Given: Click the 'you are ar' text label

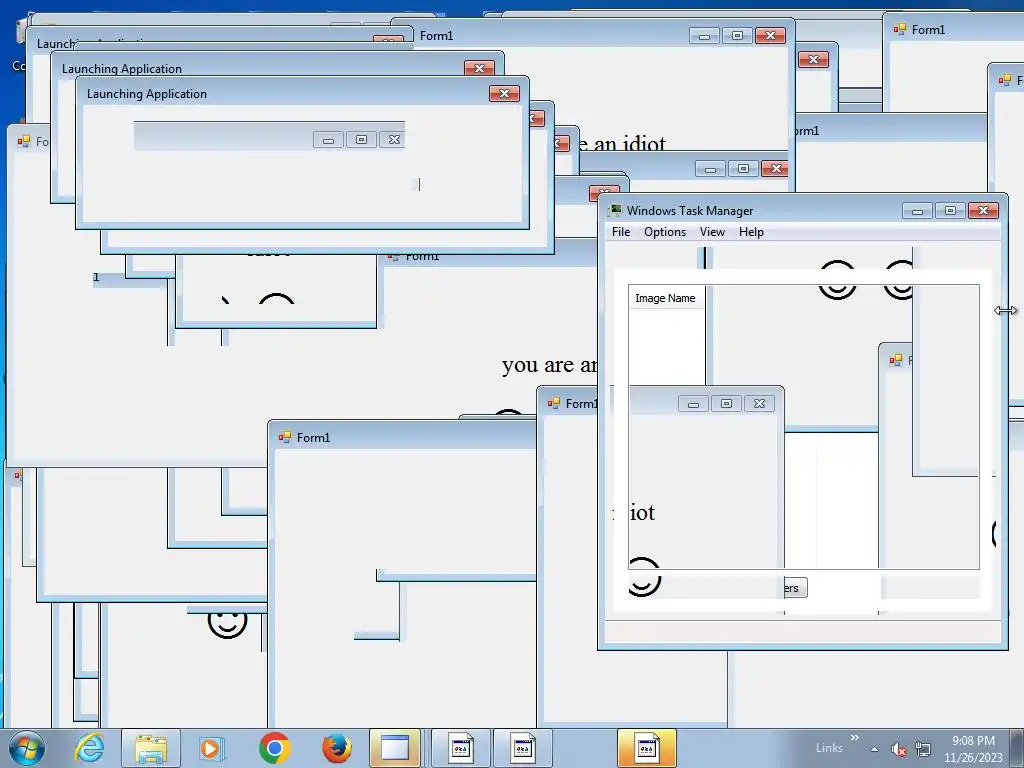Looking at the screenshot, I should [x=549, y=365].
